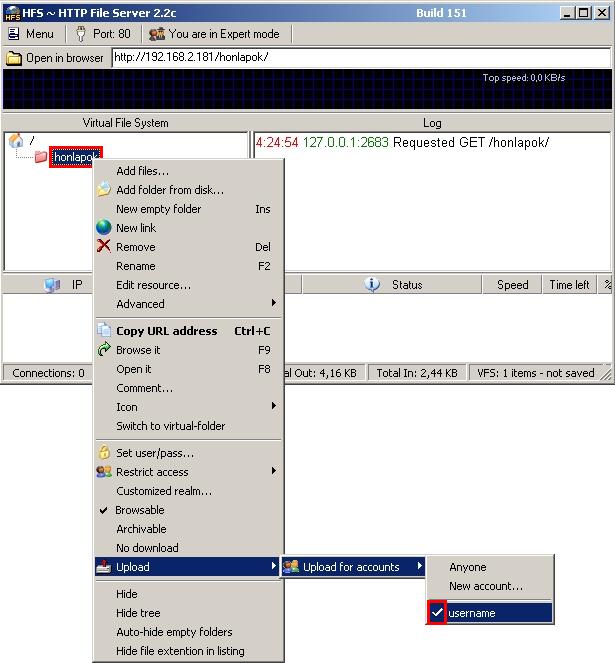
Task: Choose Open it menu entry
Action: [x=188, y=369]
